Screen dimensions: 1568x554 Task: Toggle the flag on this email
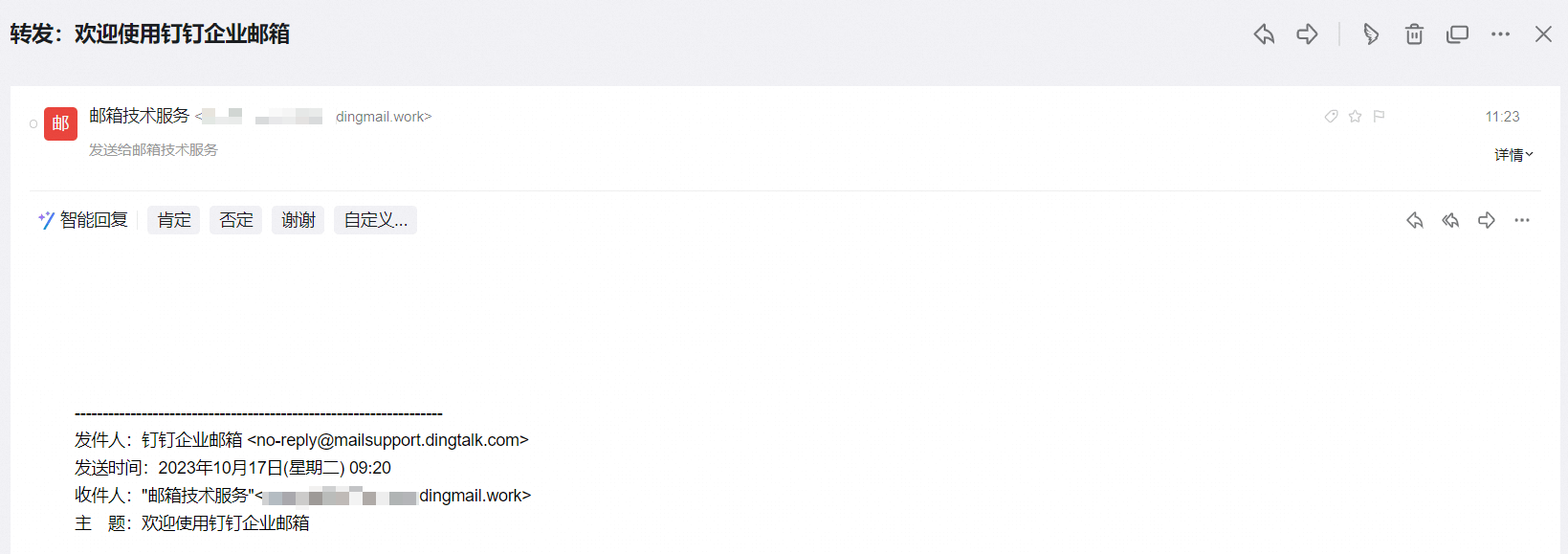(1379, 117)
